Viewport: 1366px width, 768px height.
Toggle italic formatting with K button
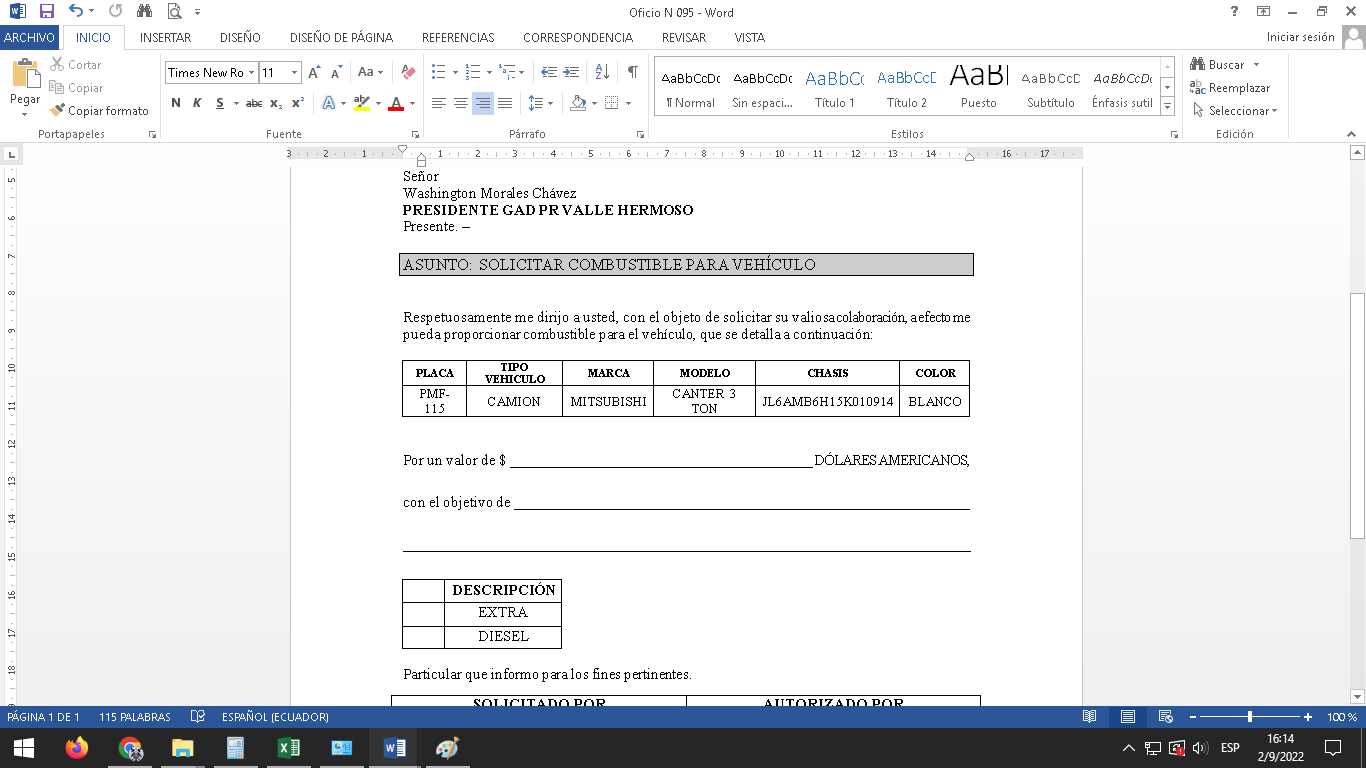point(197,103)
